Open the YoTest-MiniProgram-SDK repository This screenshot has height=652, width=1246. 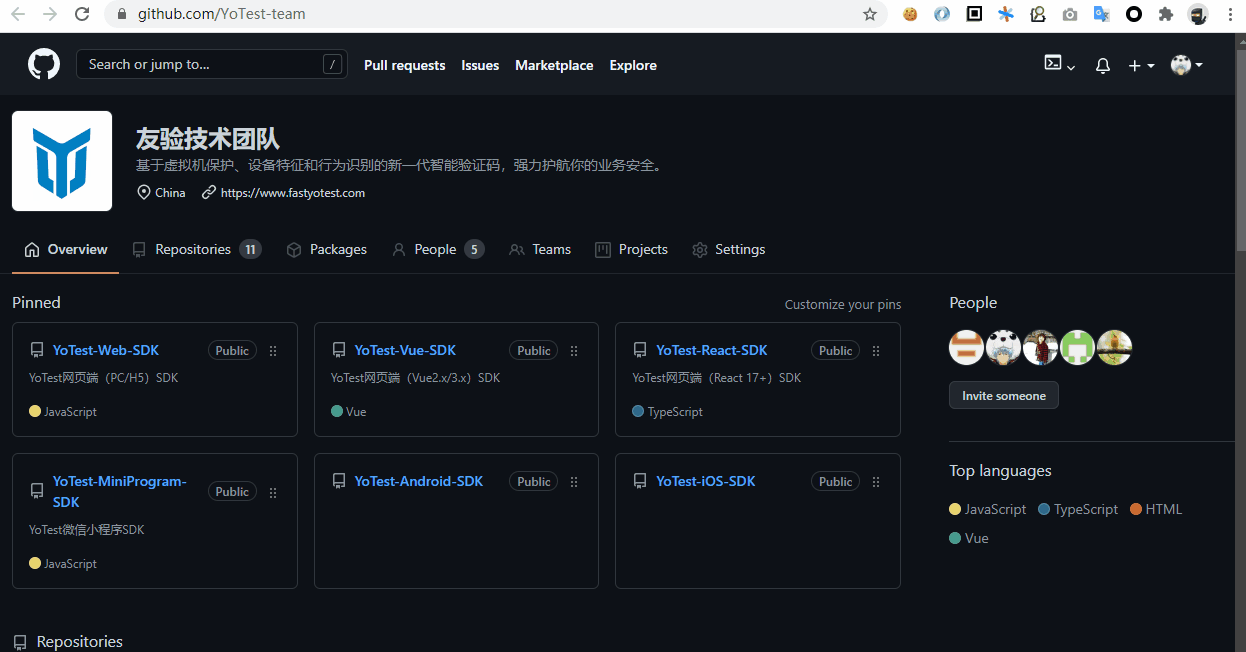click(120, 491)
